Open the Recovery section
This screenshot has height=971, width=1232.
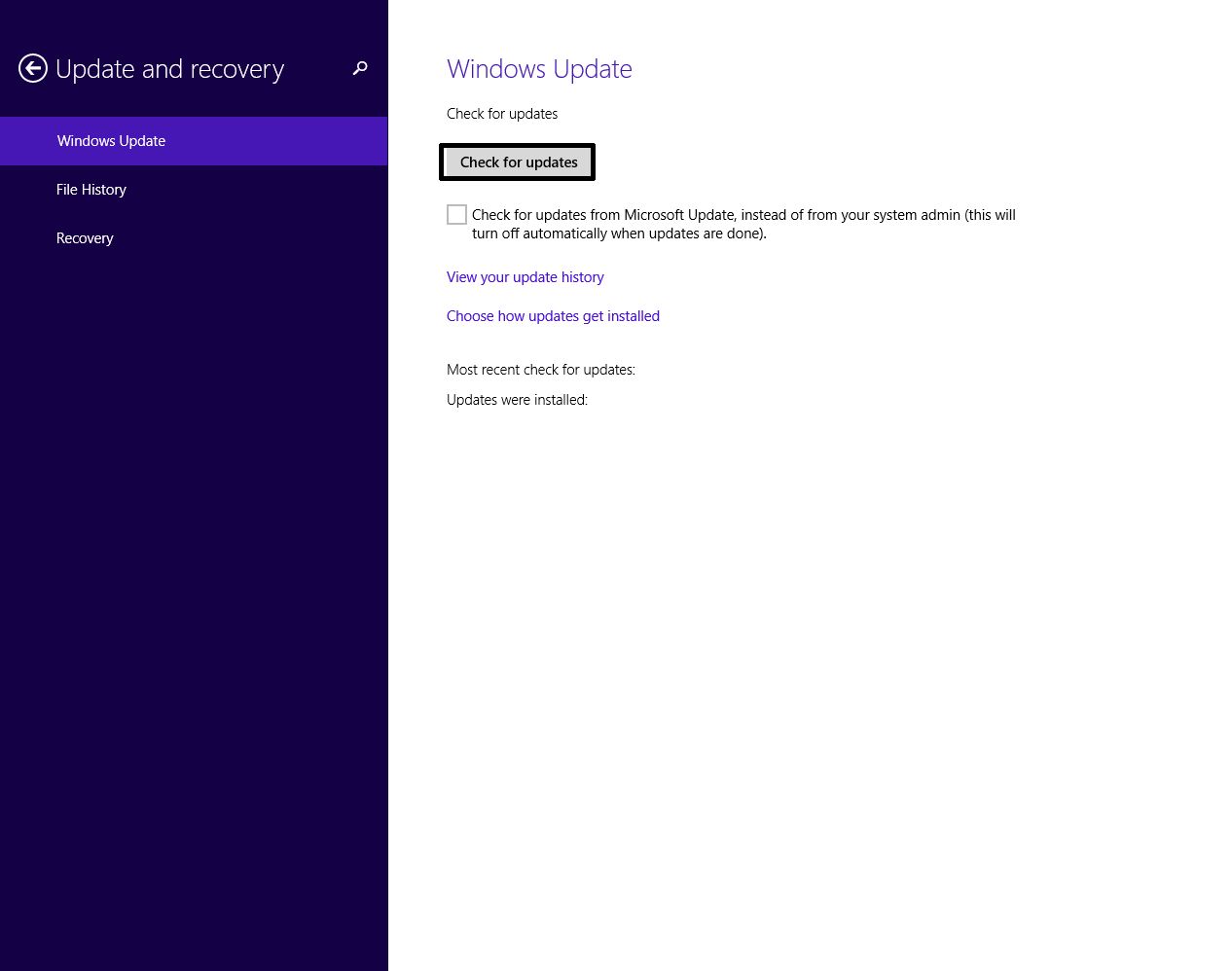pos(194,238)
